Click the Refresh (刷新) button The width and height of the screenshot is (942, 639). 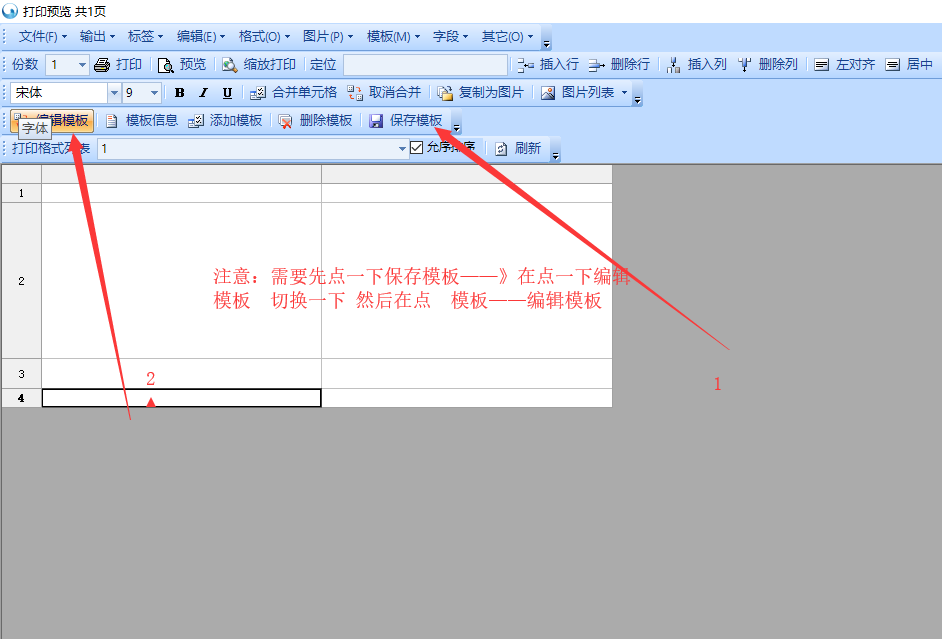(x=518, y=148)
